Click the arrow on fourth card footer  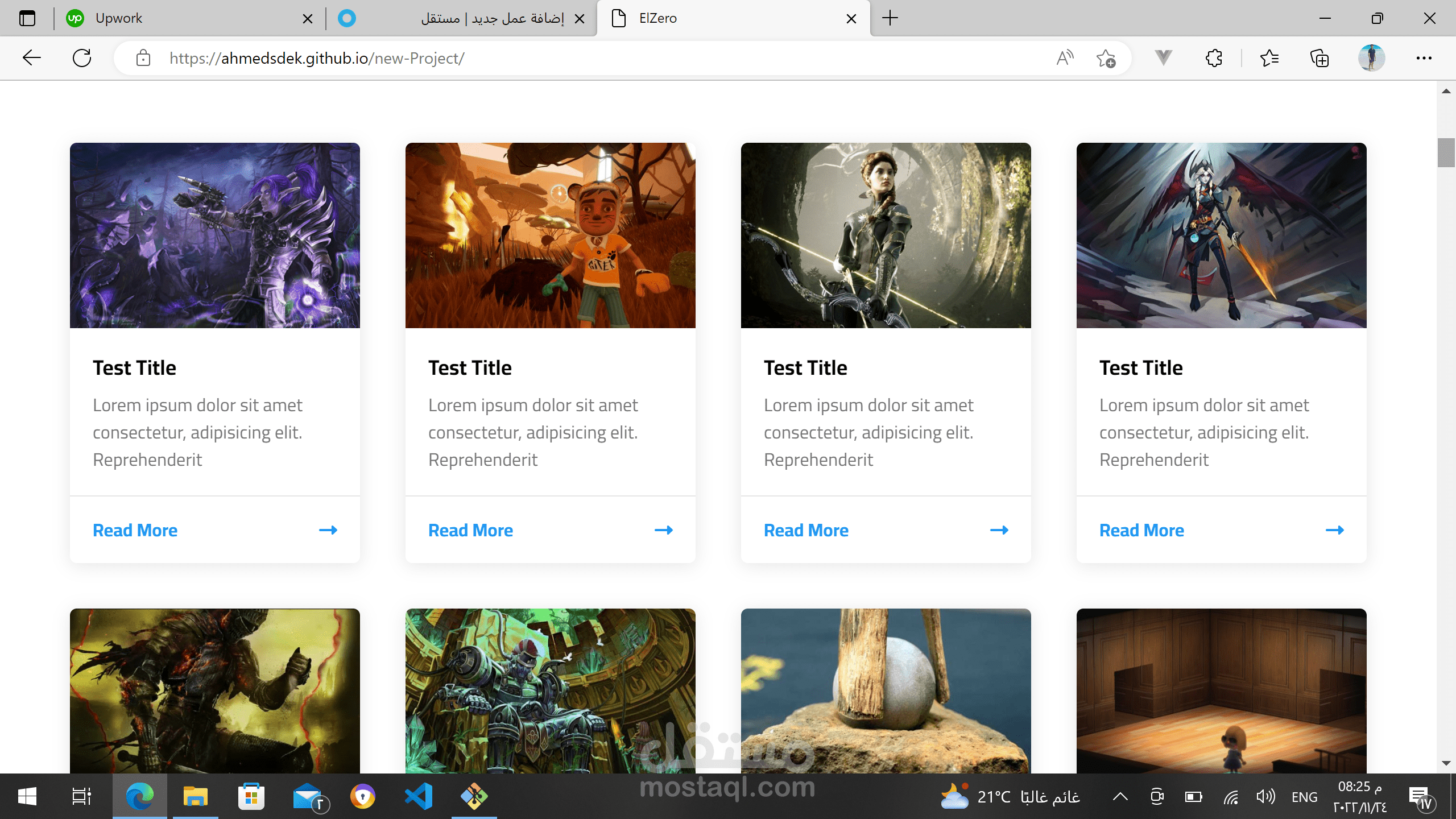click(x=1334, y=530)
